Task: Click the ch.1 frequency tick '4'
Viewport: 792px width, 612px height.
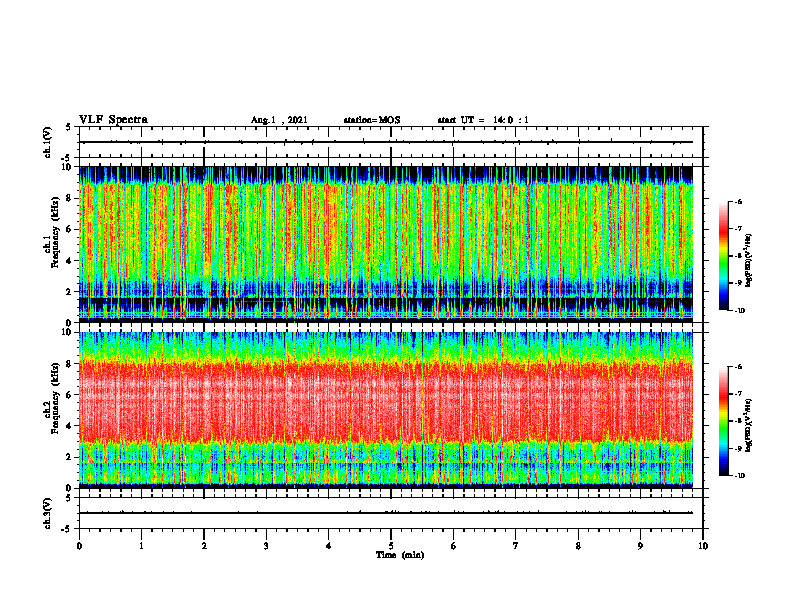Action: click(69, 261)
